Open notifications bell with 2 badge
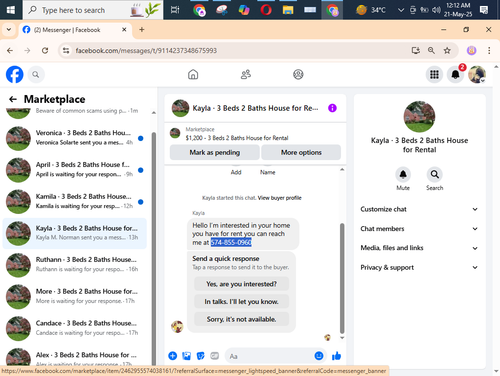The image size is (500, 376). point(455,74)
